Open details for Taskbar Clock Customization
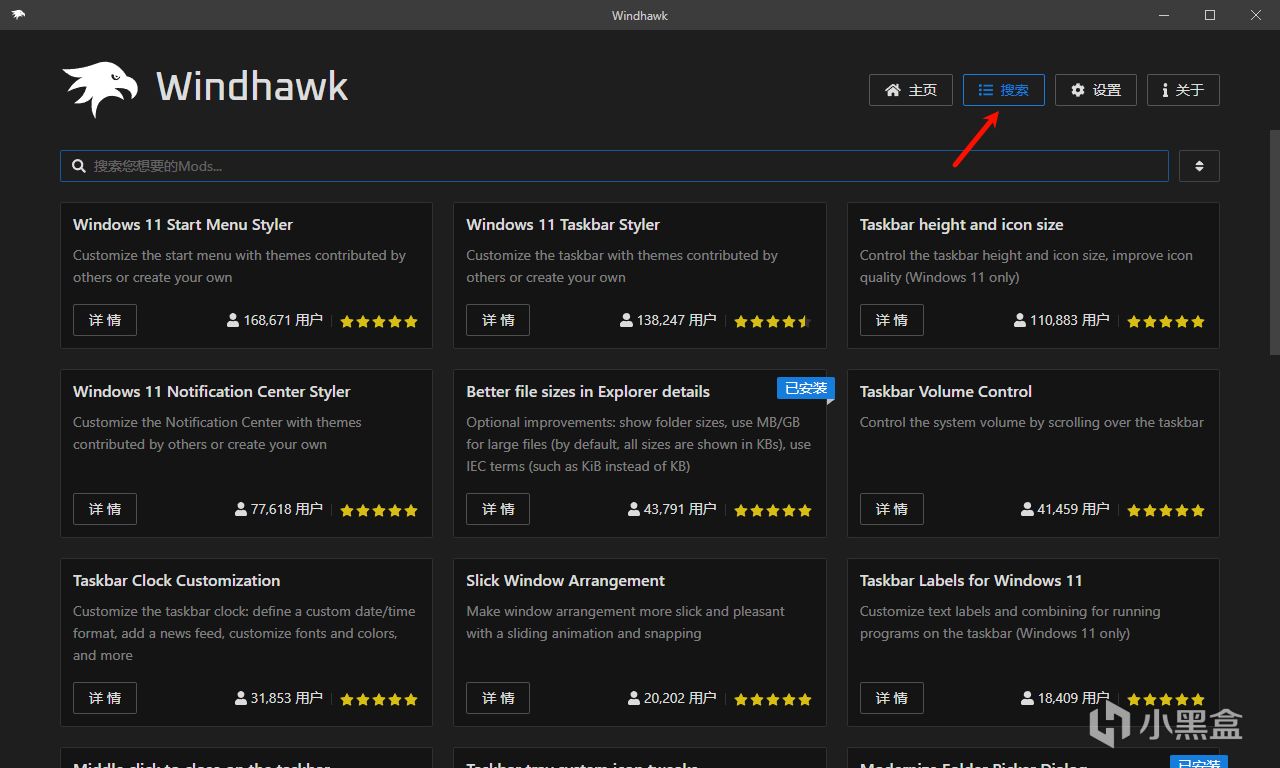The height and width of the screenshot is (768, 1280). (105, 698)
